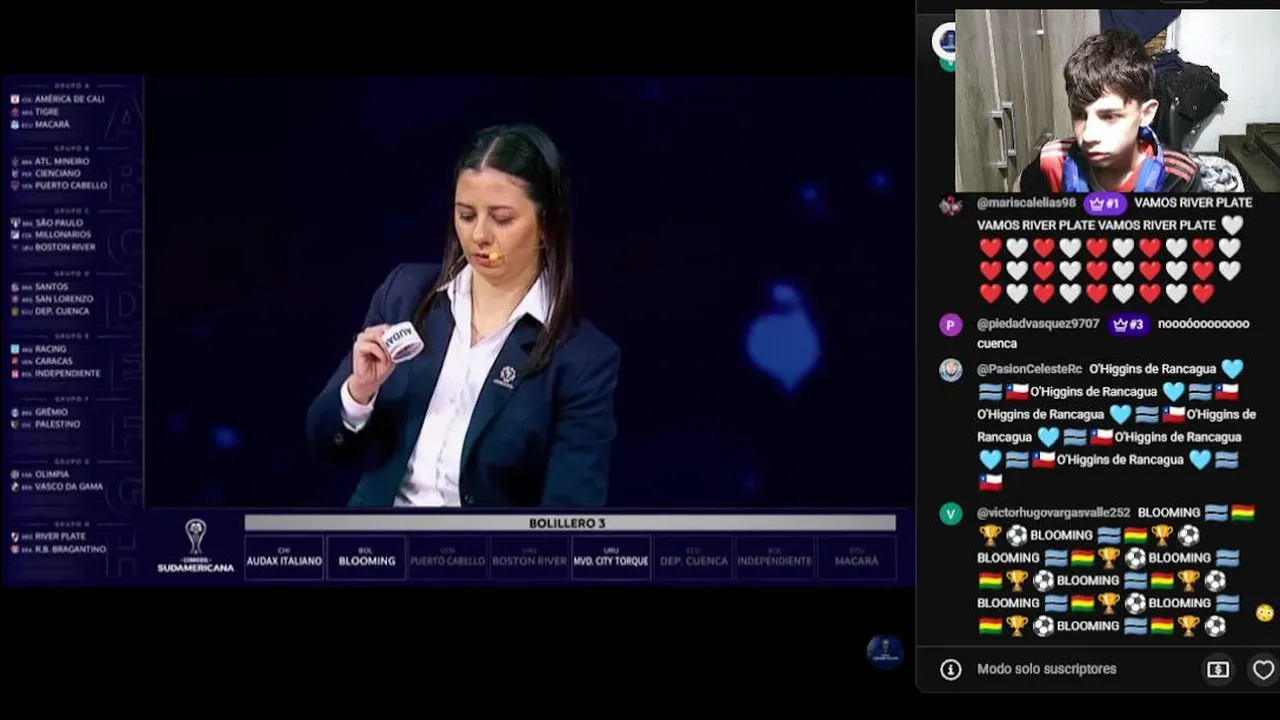1280x720 pixels.
Task: Click SÃO PAULO in Grupo C list
Action: [x=59, y=223]
